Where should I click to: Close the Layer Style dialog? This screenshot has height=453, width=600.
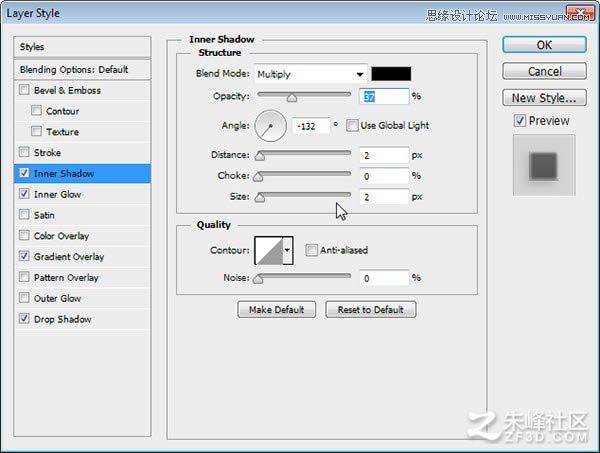coord(580,13)
